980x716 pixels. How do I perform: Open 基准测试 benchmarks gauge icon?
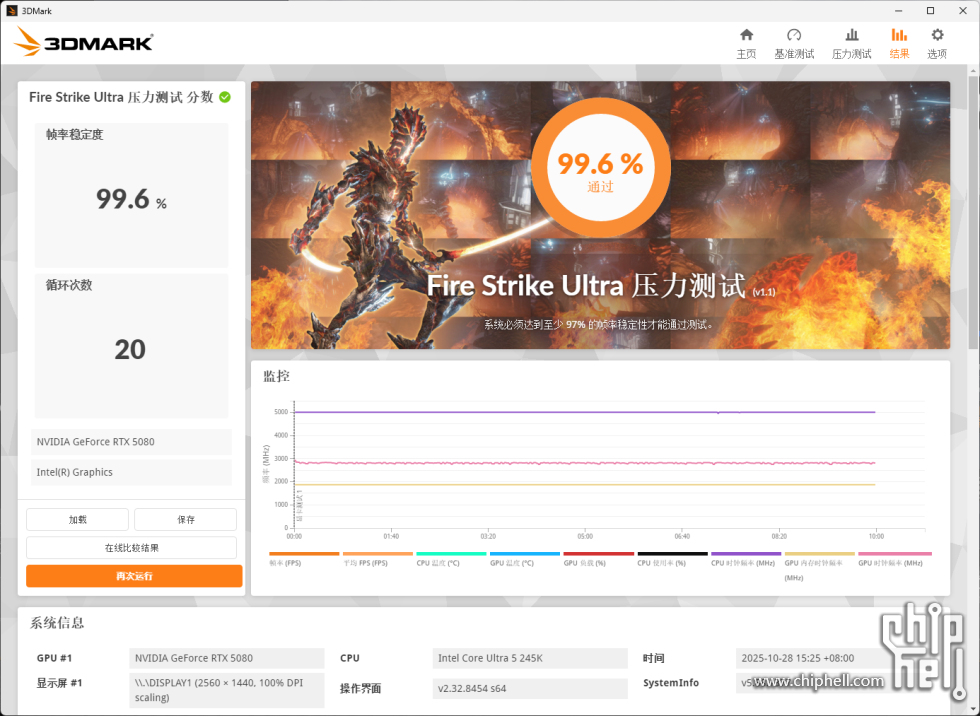tap(794, 36)
